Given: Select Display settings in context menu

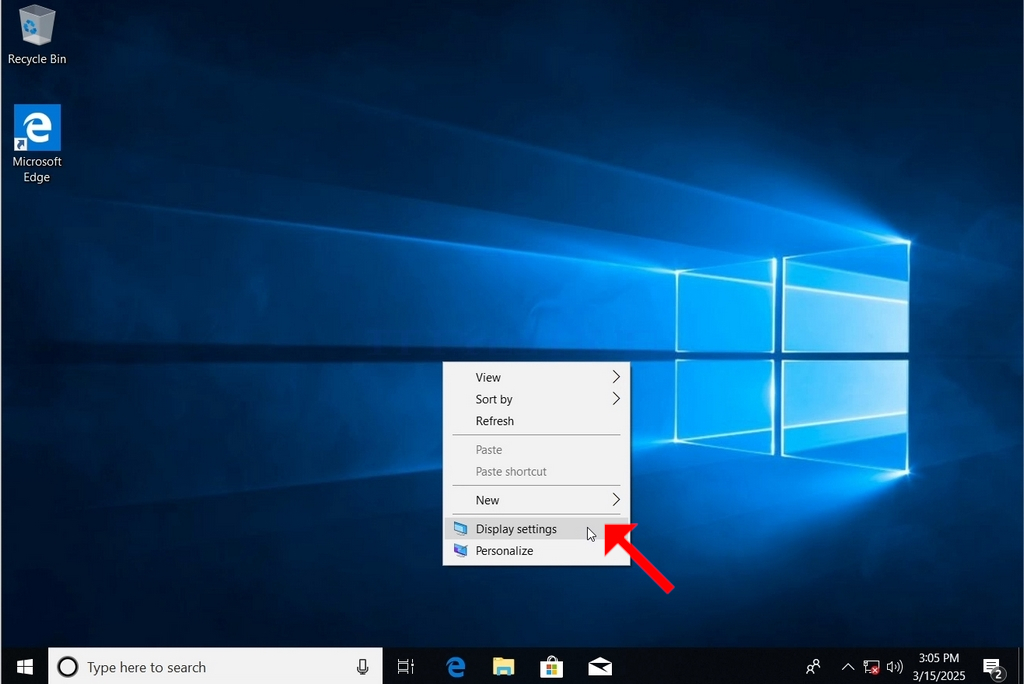Looking at the screenshot, I should [x=536, y=529].
